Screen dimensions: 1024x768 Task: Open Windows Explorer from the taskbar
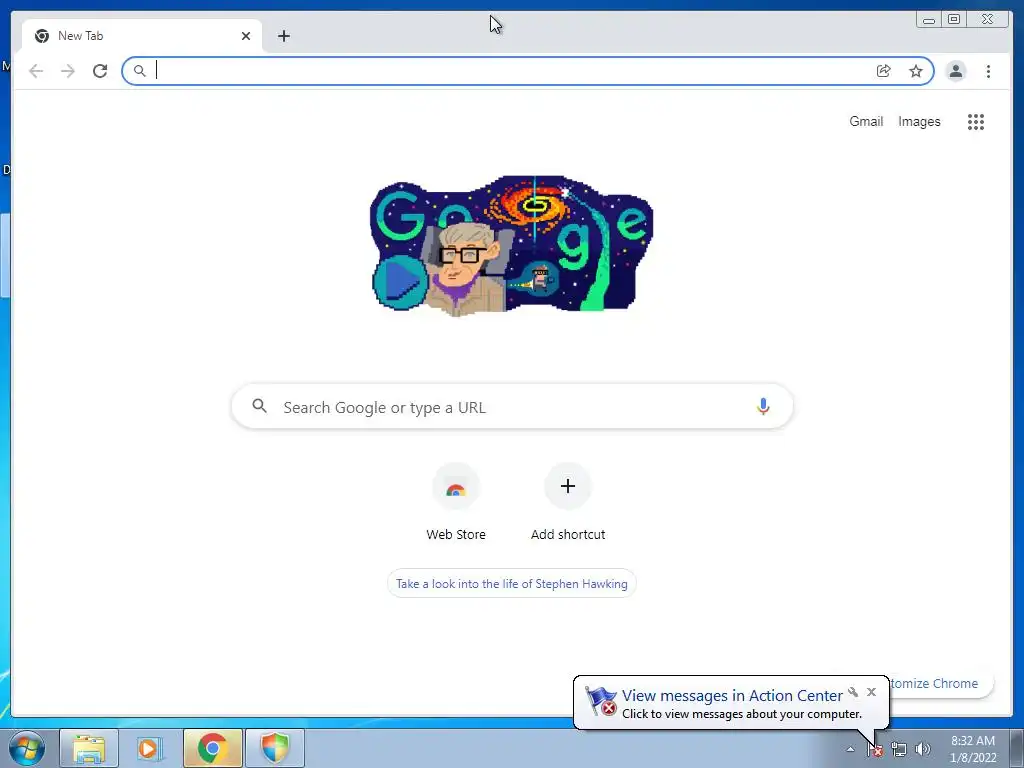[x=89, y=748]
